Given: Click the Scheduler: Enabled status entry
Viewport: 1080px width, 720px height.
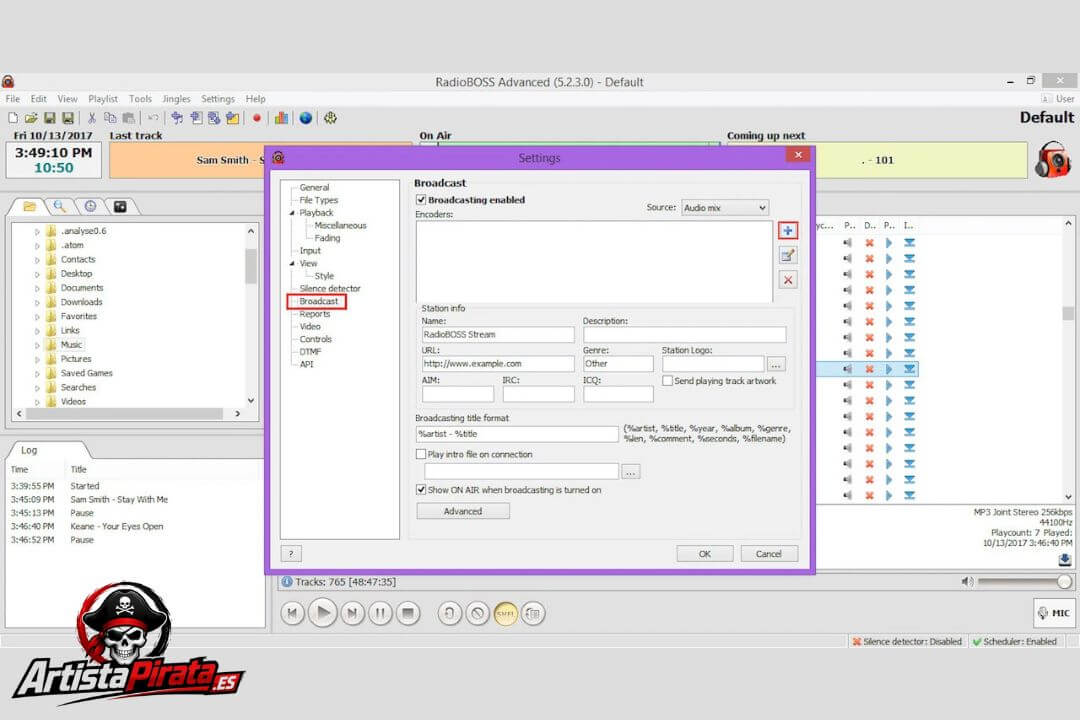Looking at the screenshot, I should pos(1015,641).
